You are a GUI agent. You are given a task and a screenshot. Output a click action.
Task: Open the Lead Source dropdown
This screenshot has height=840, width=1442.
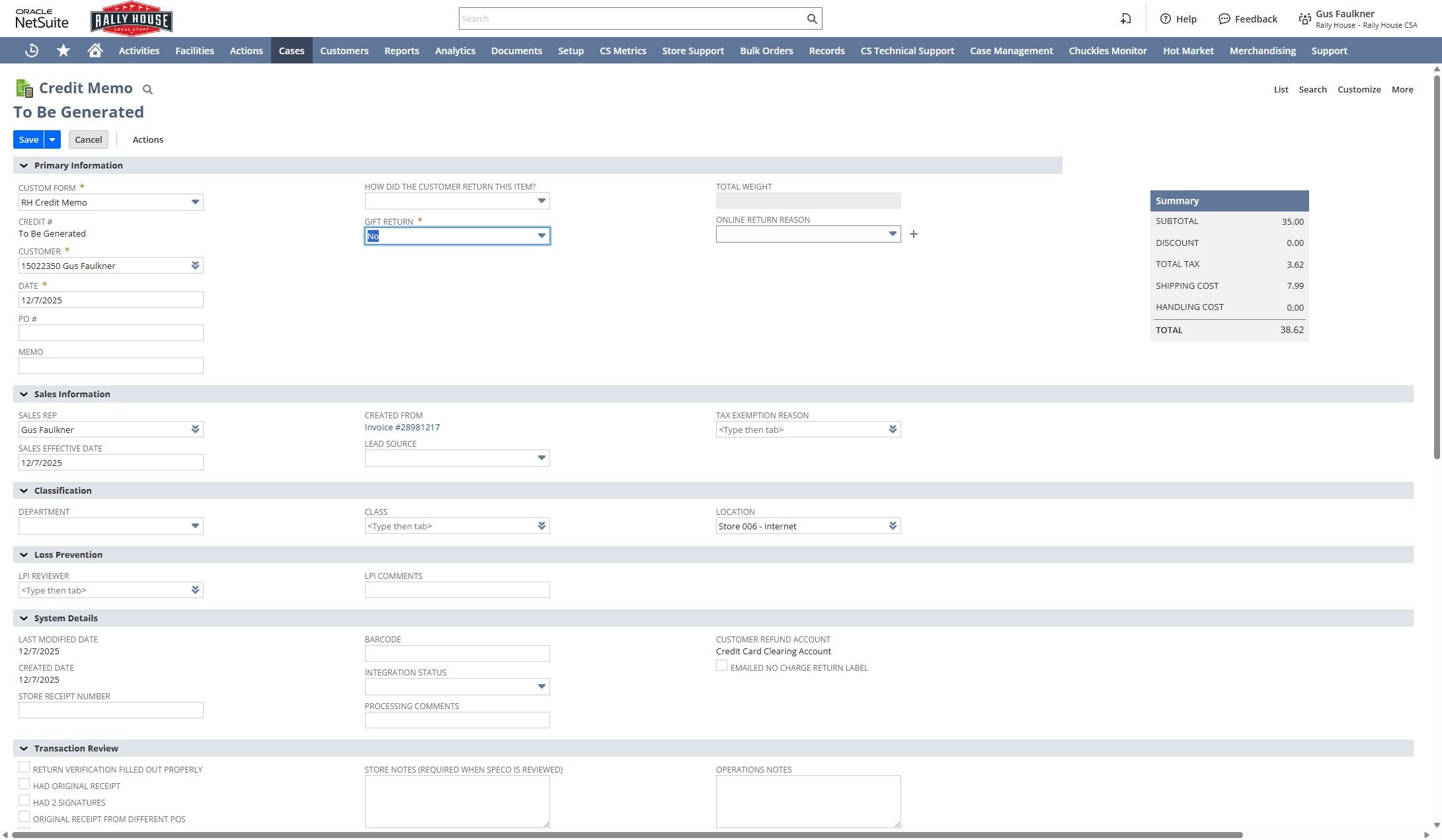(x=541, y=458)
